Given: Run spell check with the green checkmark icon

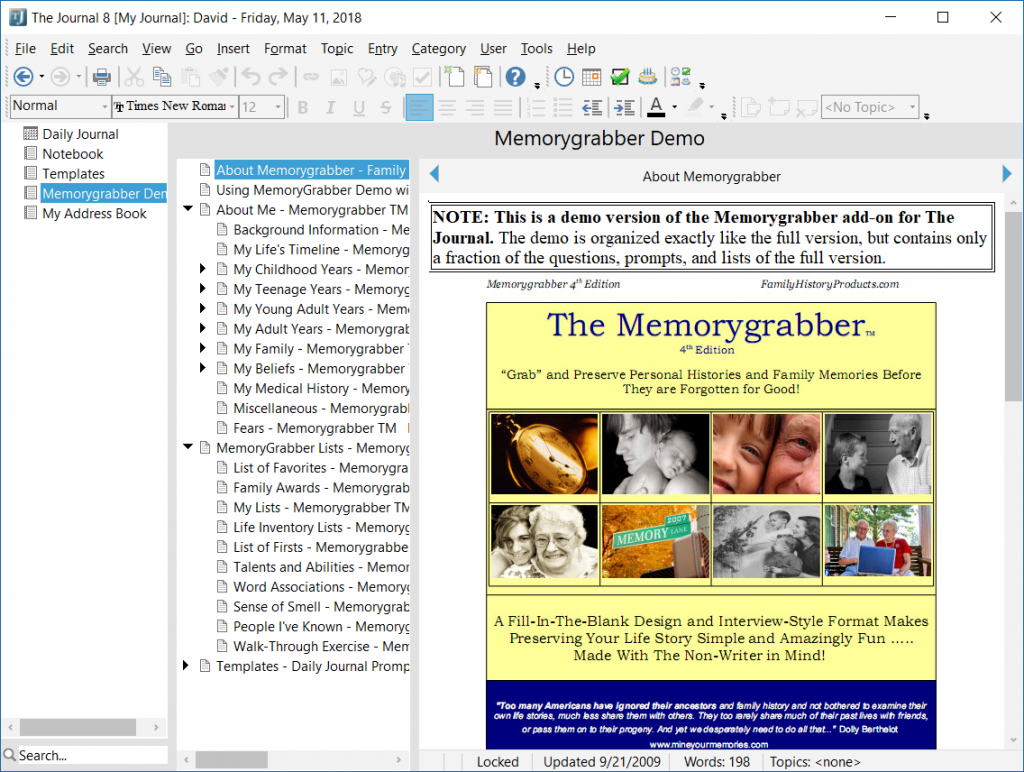Looking at the screenshot, I should point(620,77).
